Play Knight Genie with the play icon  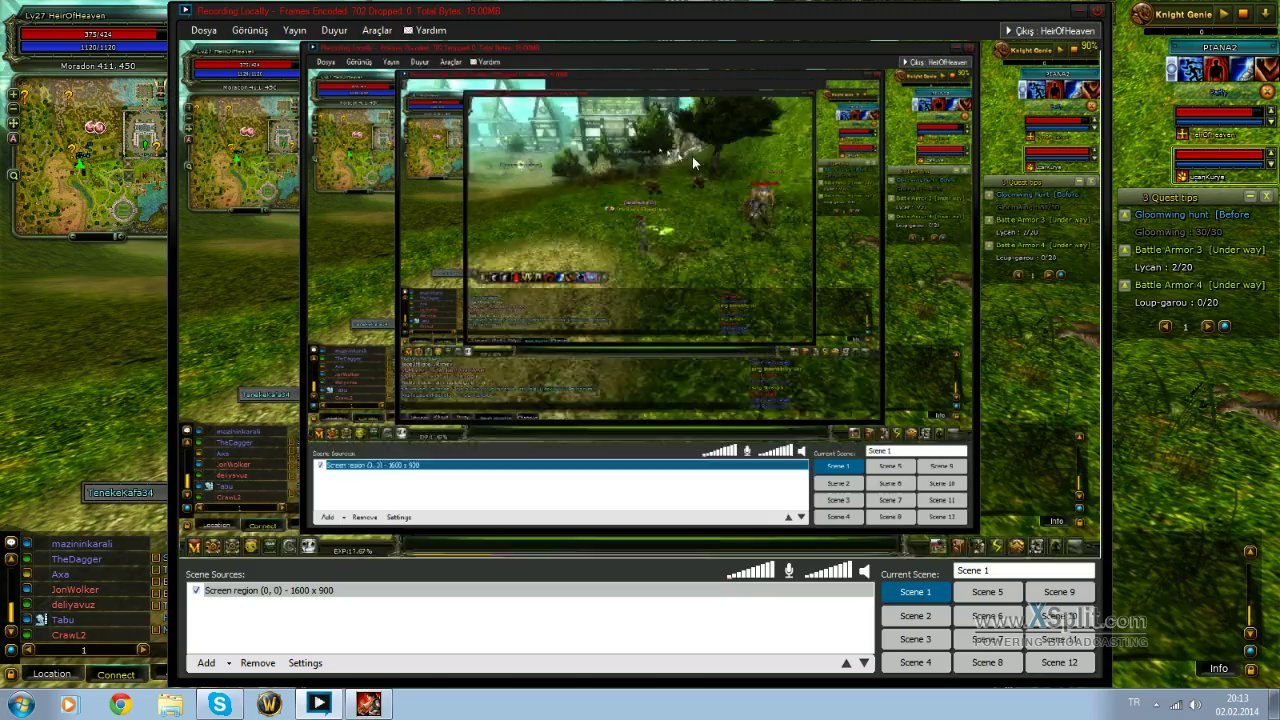pyautogui.click(x=1223, y=14)
